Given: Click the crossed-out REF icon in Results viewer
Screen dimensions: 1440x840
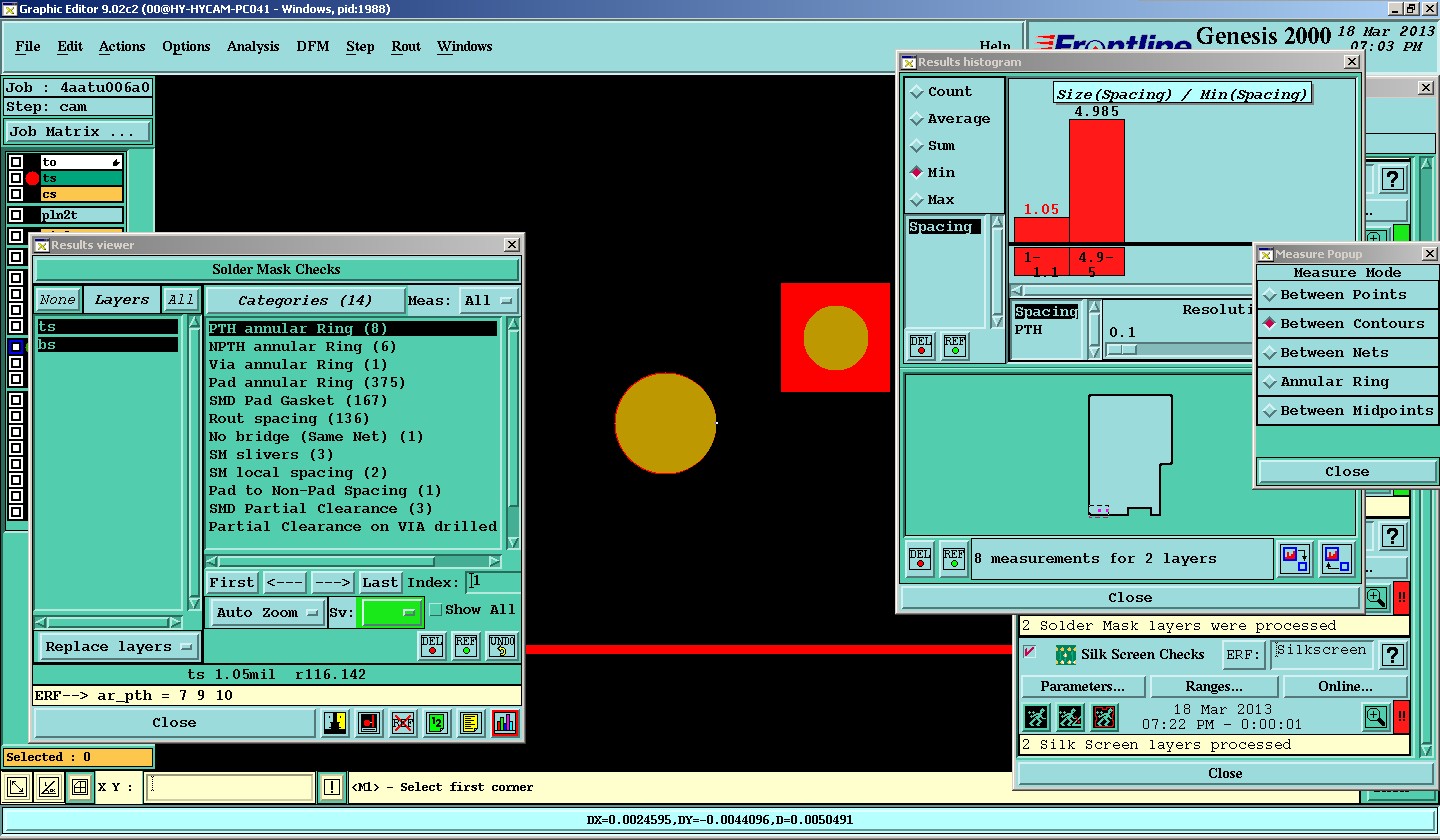Looking at the screenshot, I should [x=403, y=723].
